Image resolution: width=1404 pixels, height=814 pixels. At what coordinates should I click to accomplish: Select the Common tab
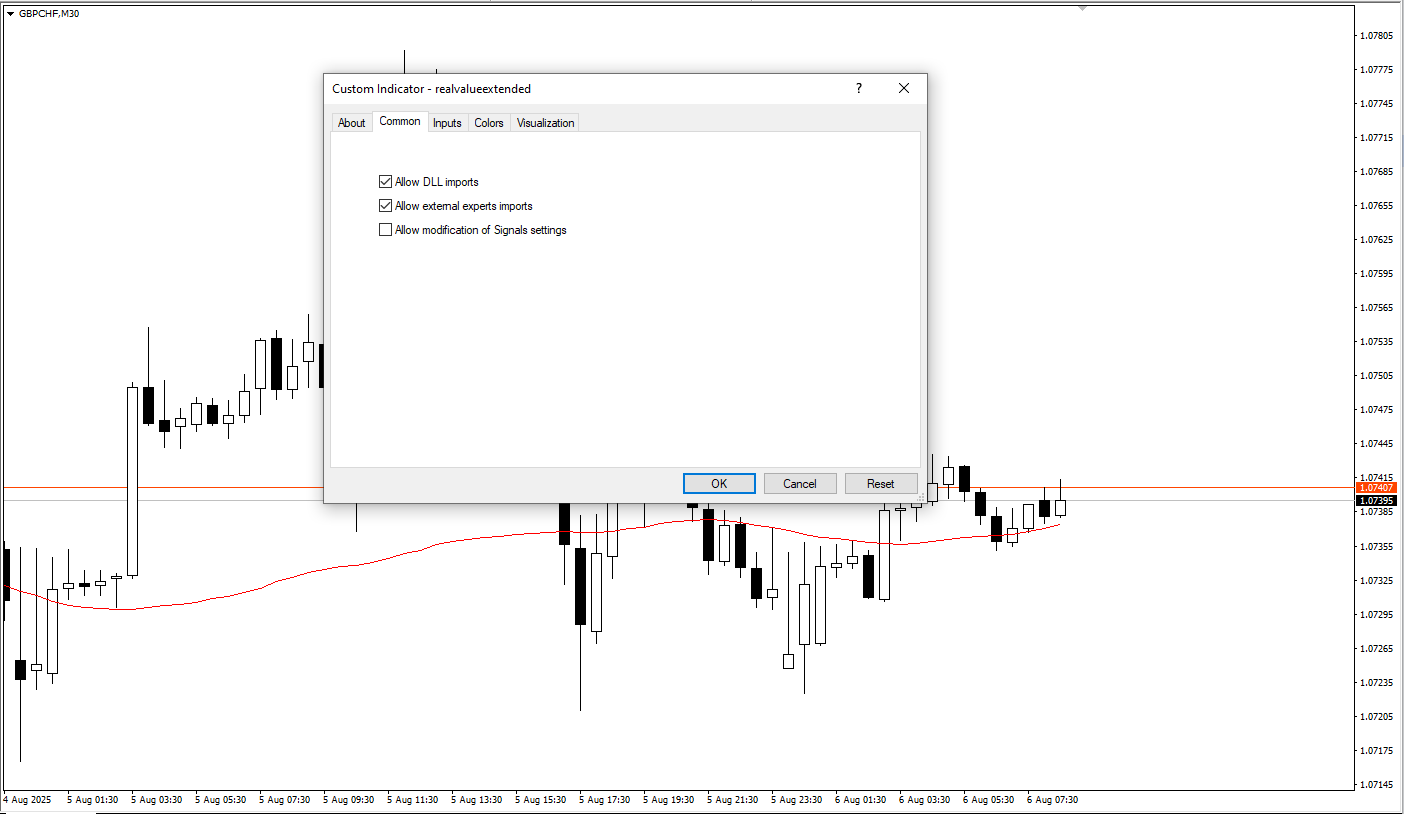tap(400, 121)
